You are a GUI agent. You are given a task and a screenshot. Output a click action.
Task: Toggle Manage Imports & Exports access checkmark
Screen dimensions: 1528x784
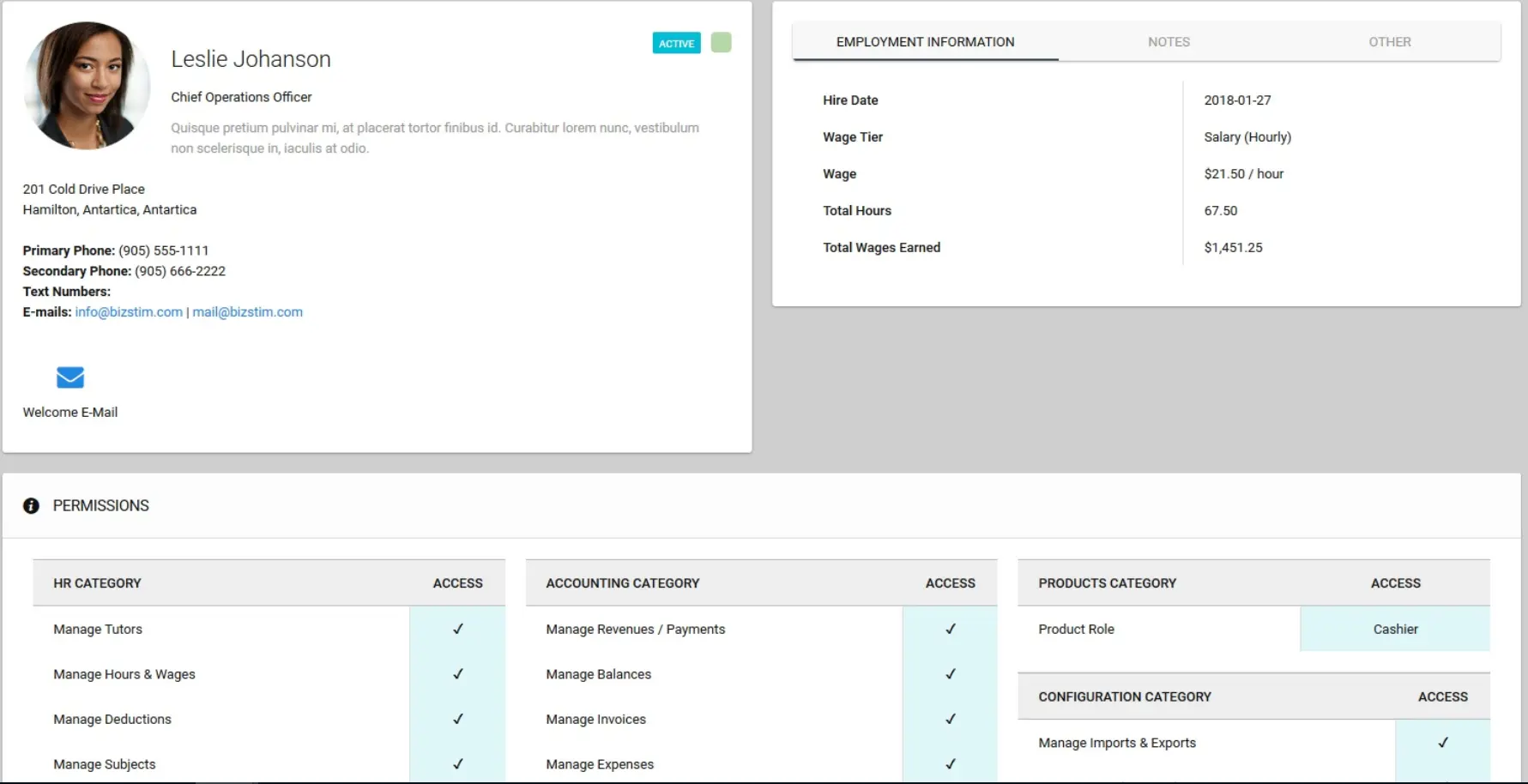pyautogui.click(x=1442, y=743)
